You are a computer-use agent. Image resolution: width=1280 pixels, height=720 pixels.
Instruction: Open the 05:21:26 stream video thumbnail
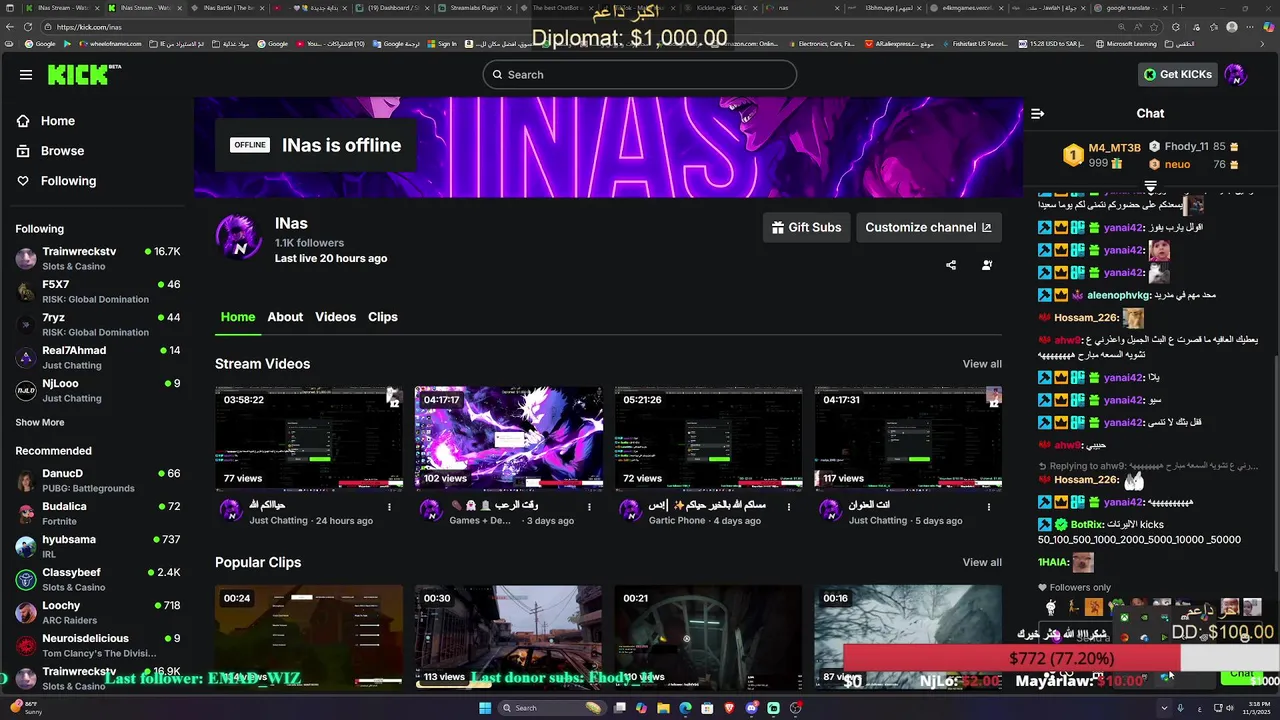point(708,438)
